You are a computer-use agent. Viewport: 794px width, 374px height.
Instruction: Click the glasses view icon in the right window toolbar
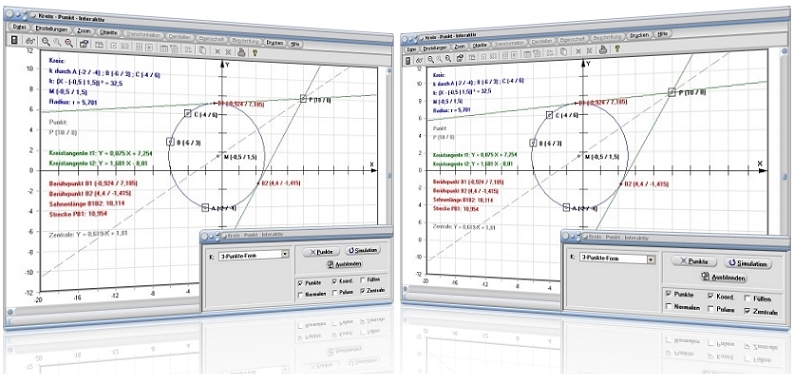coord(420,60)
